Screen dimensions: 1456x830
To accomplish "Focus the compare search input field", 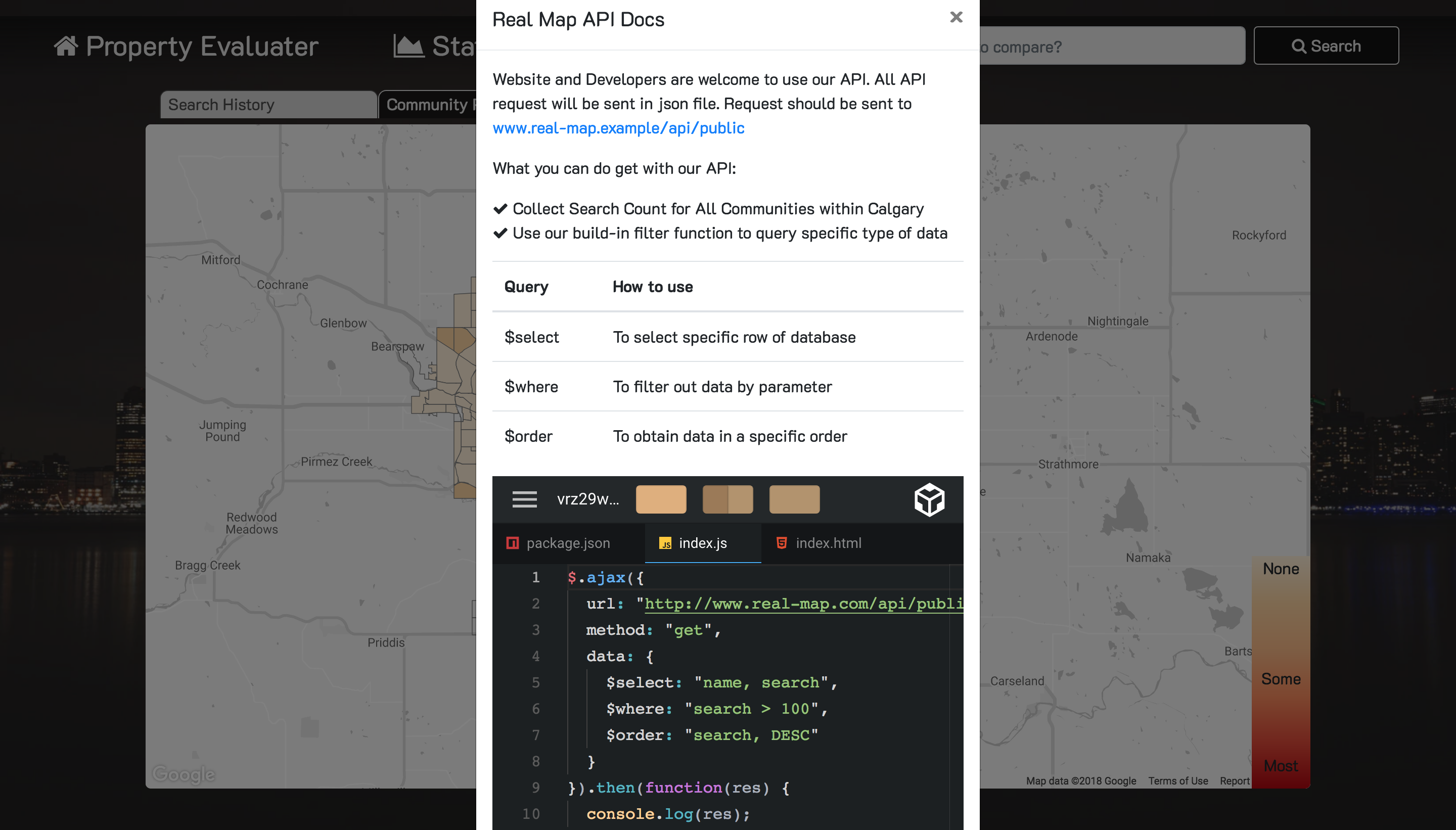I will click(1112, 45).
